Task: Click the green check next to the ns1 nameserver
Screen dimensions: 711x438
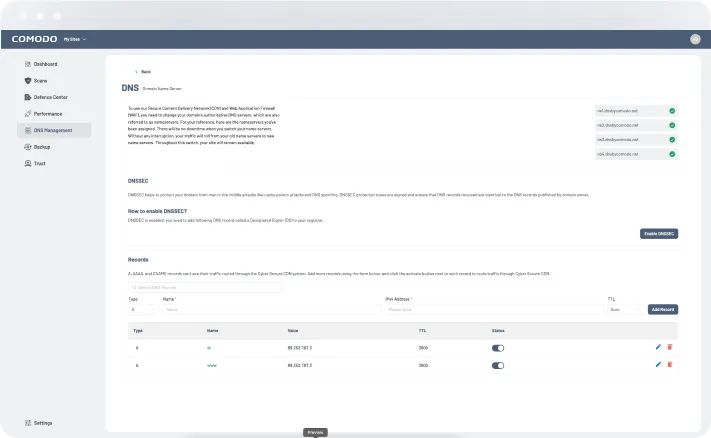Action: (672, 111)
